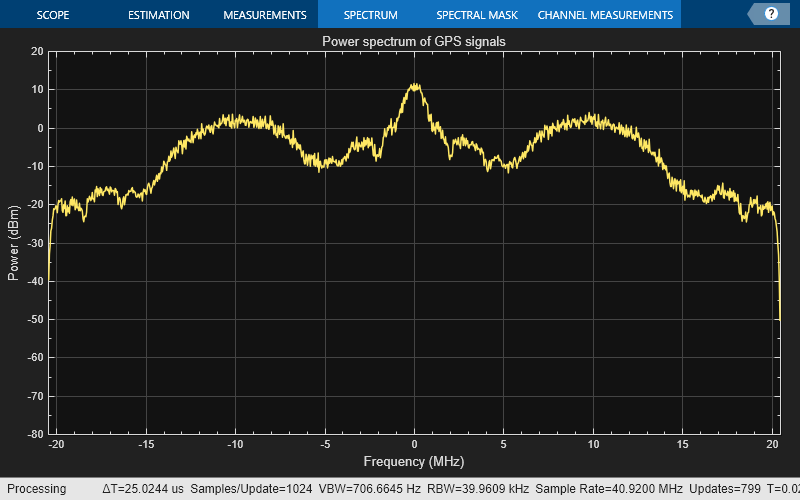Click the spectrum peak at 0 MHz
Image resolution: width=800 pixels, height=500 pixels.
(x=415, y=86)
